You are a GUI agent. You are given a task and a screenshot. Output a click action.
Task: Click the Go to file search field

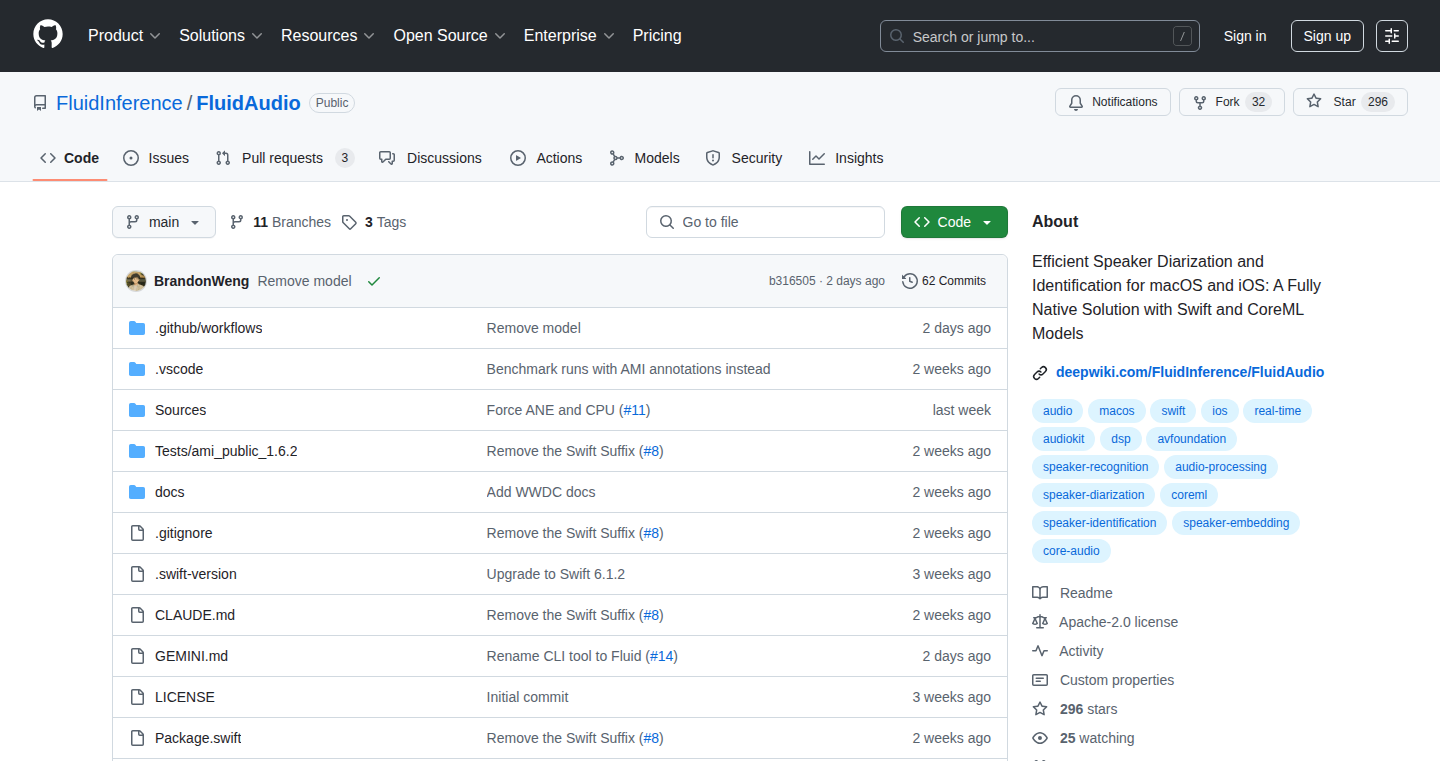[765, 222]
